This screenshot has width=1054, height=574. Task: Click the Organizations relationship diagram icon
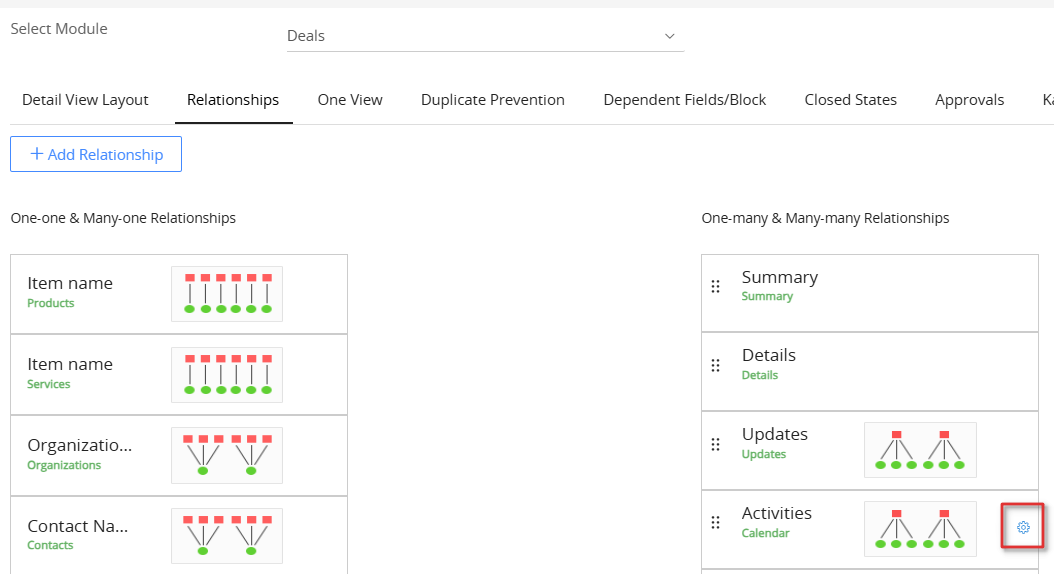227,456
